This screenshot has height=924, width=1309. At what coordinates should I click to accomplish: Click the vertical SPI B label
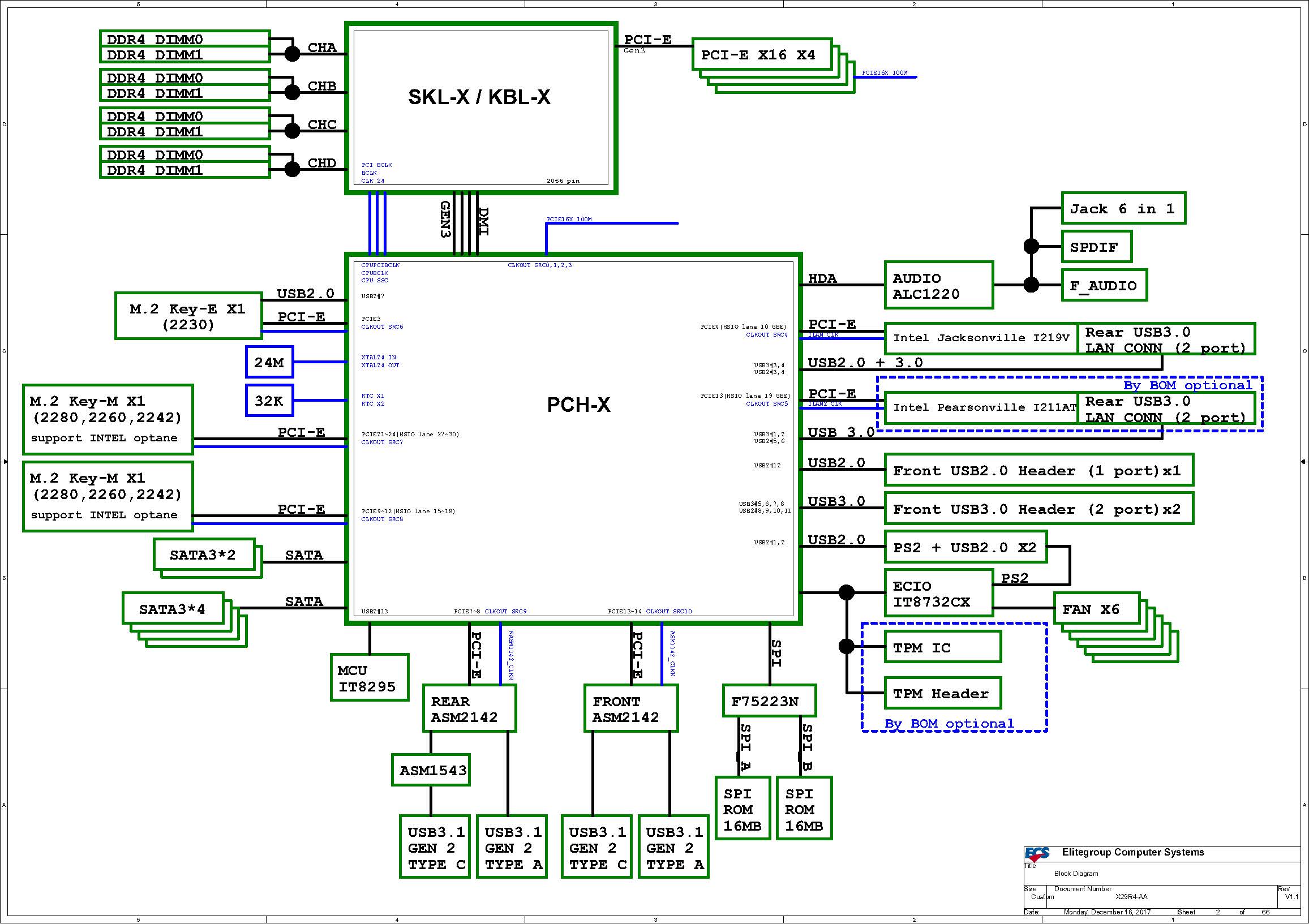tap(806, 747)
